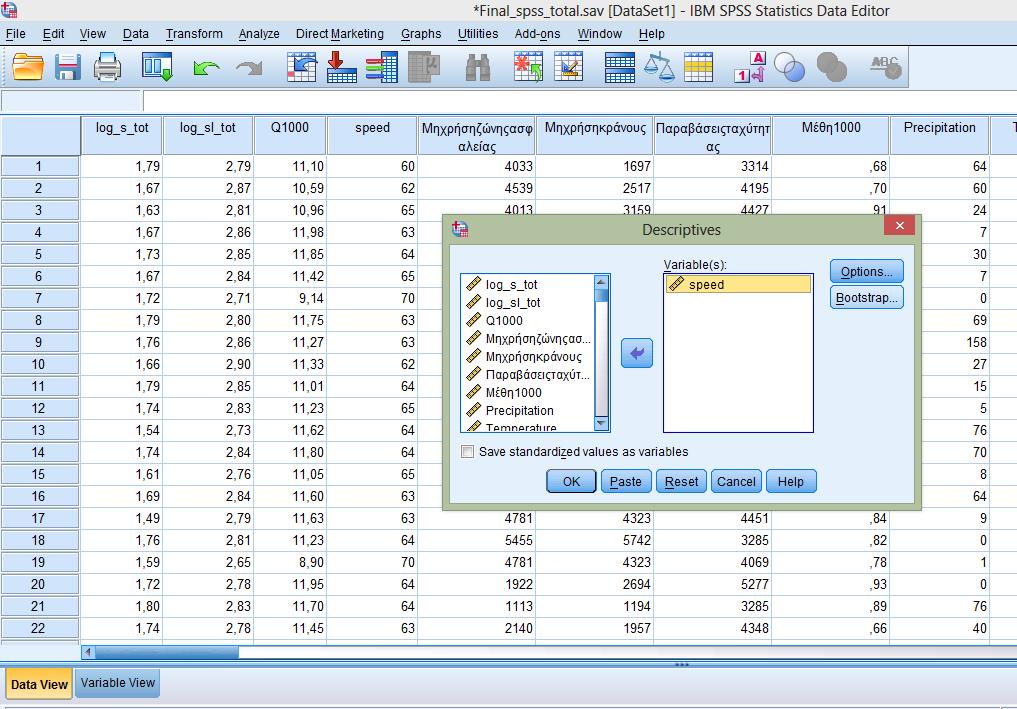Click the Paste button
The image size is (1017, 709).
pos(626,481)
